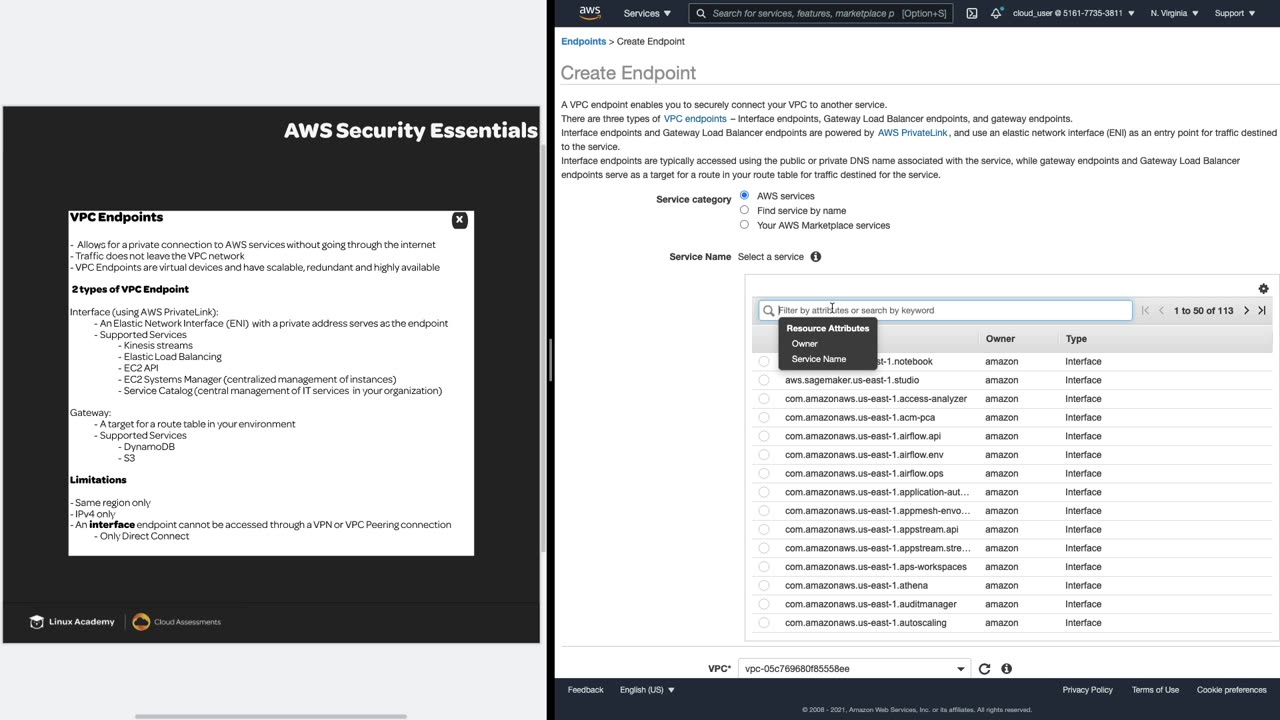This screenshot has width=1280, height=720.
Task: Click the Linux Academy logo
Action: tap(72, 622)
